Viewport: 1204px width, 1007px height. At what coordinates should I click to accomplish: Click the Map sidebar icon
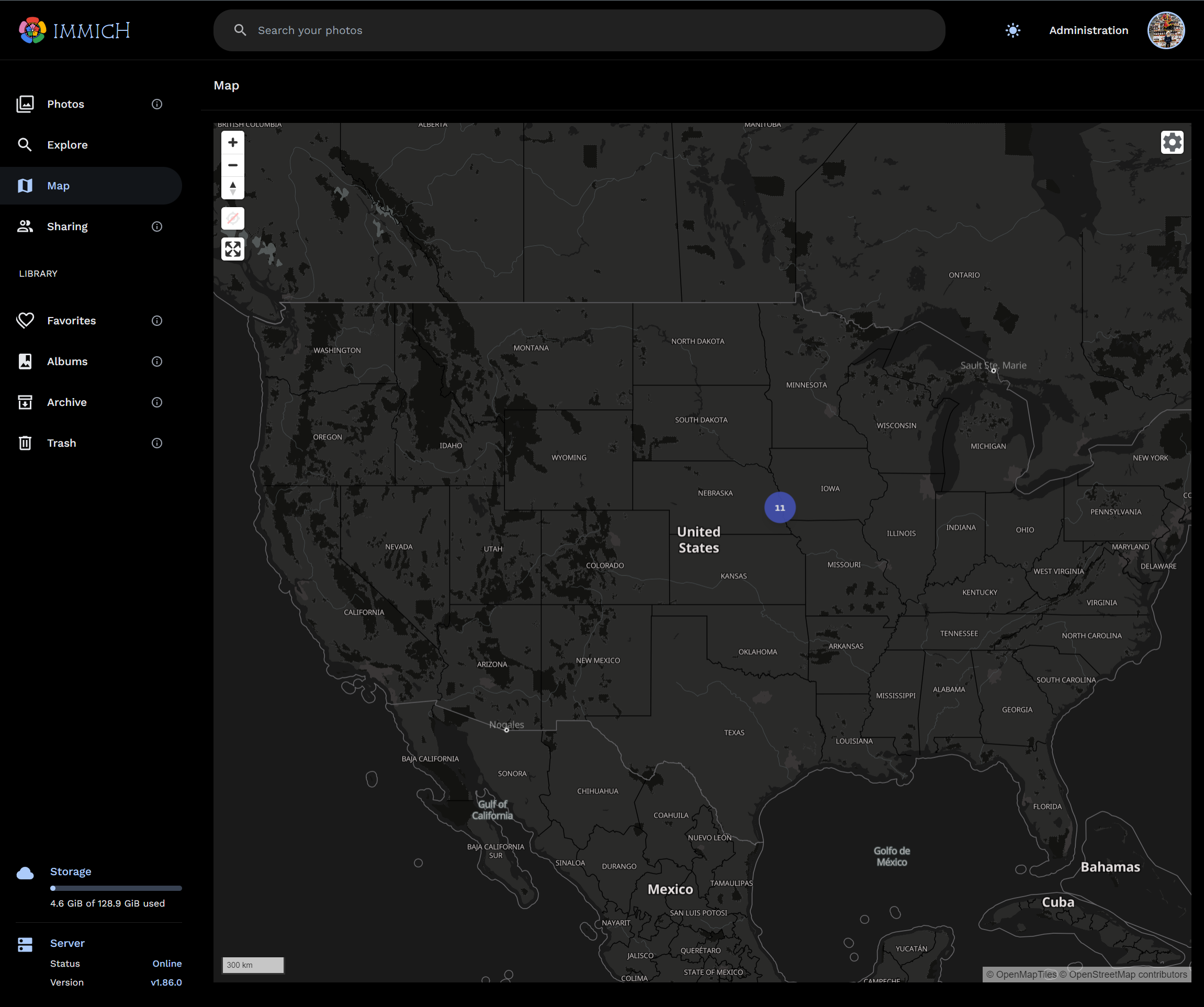pyautogui.click(x=25, y=186)
